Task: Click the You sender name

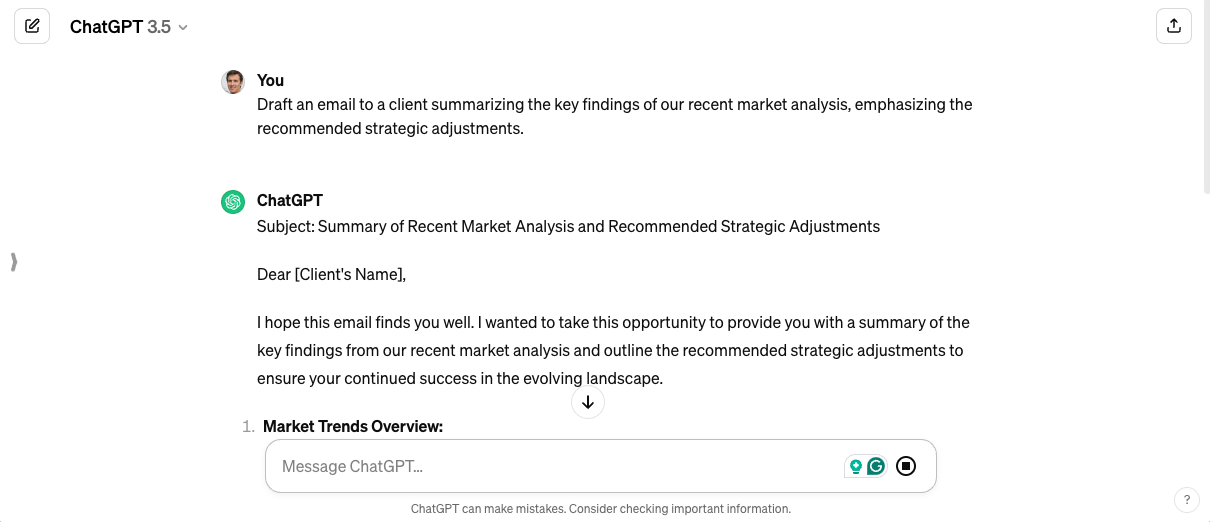Action: tap(270, 80)
